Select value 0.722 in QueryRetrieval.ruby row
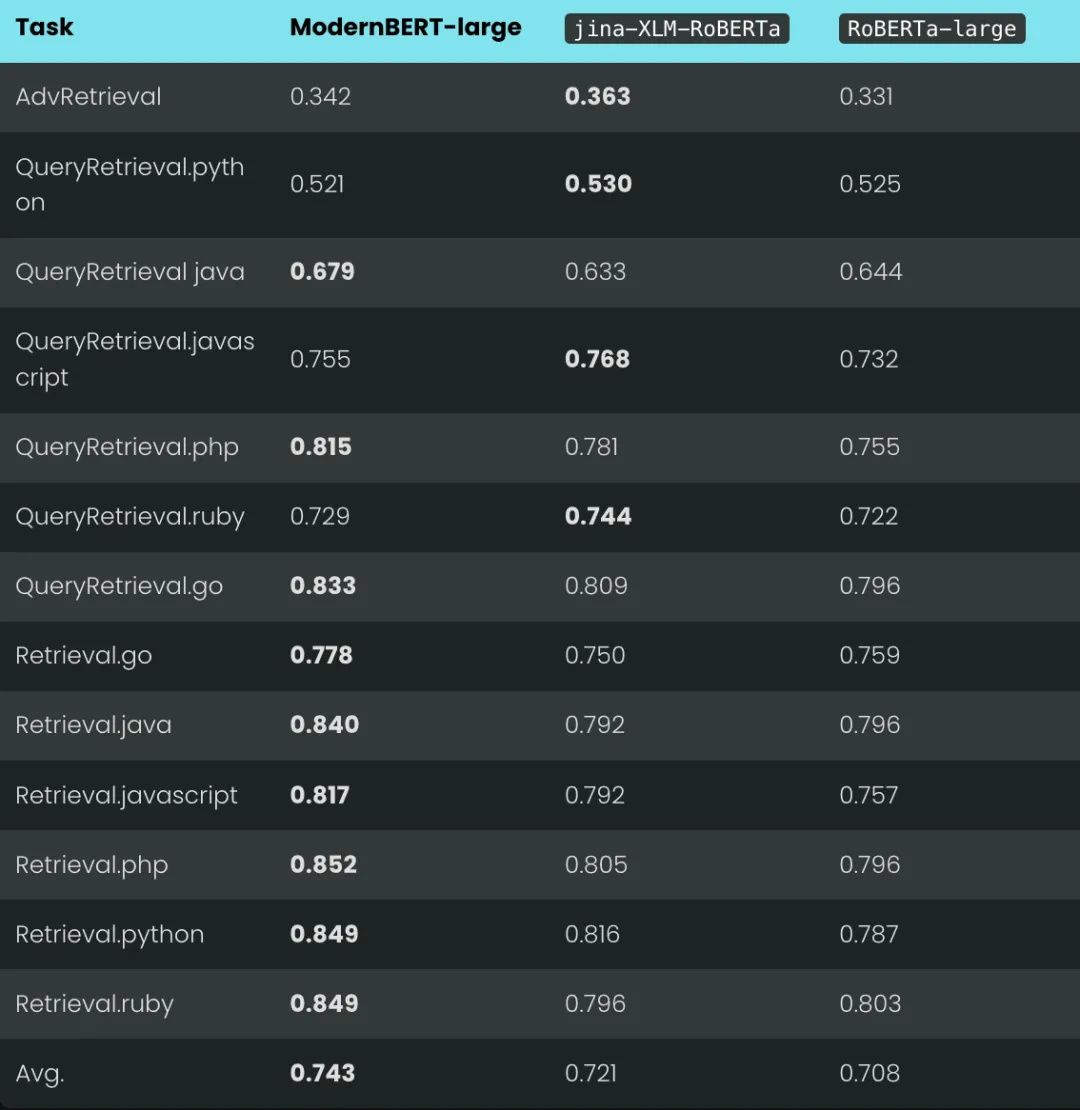Viewport: 1080px width, 1110px height. [868, 516]
